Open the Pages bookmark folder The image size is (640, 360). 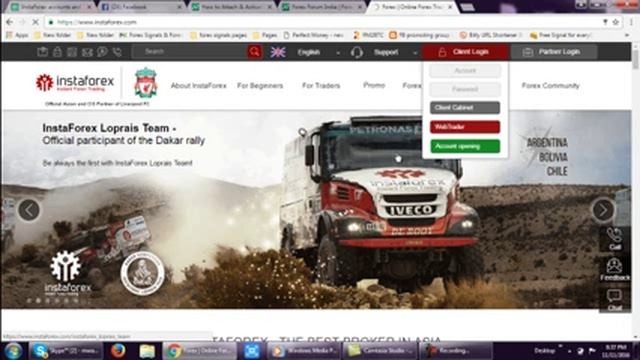265,36
